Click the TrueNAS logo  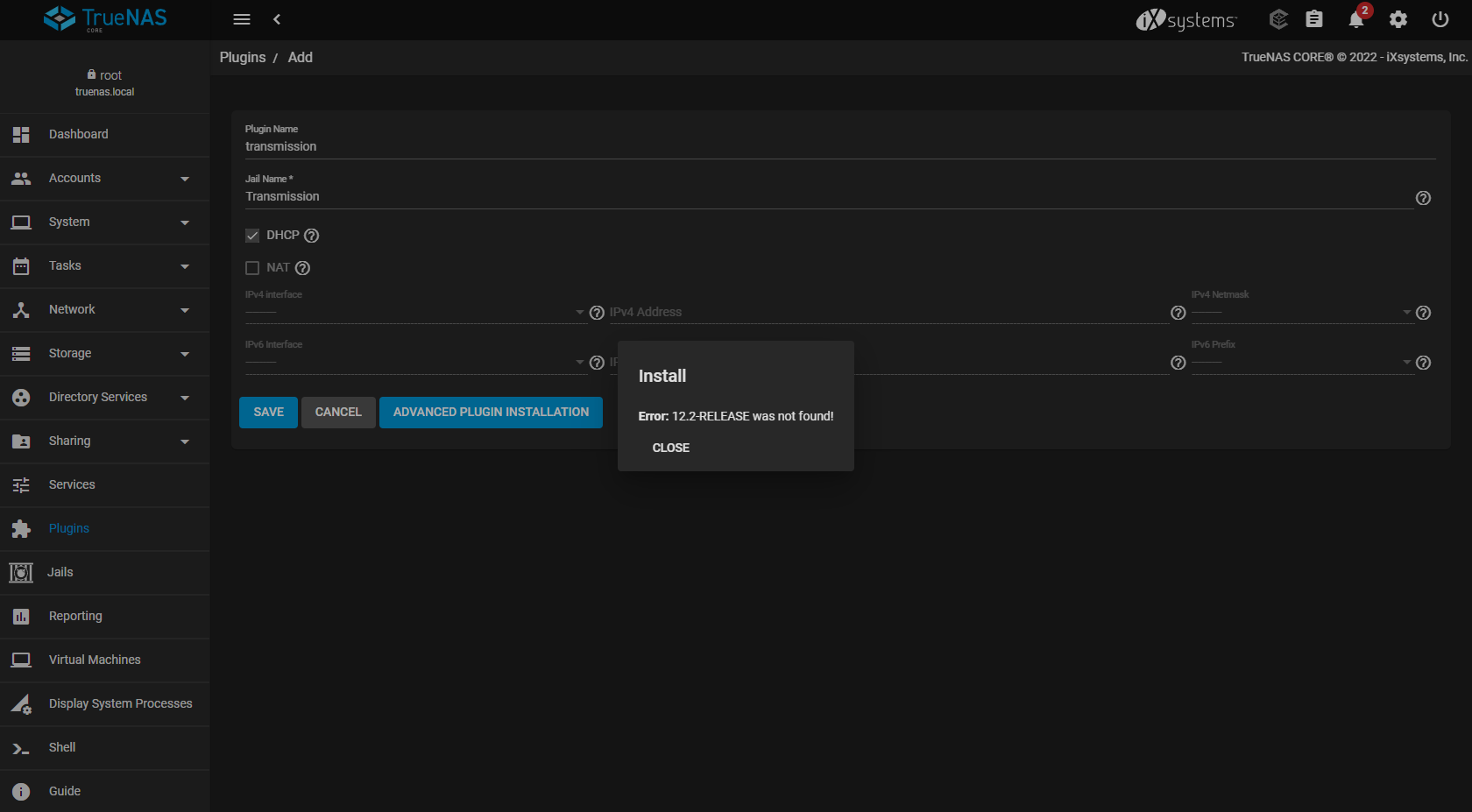click(x=105, y=18)
